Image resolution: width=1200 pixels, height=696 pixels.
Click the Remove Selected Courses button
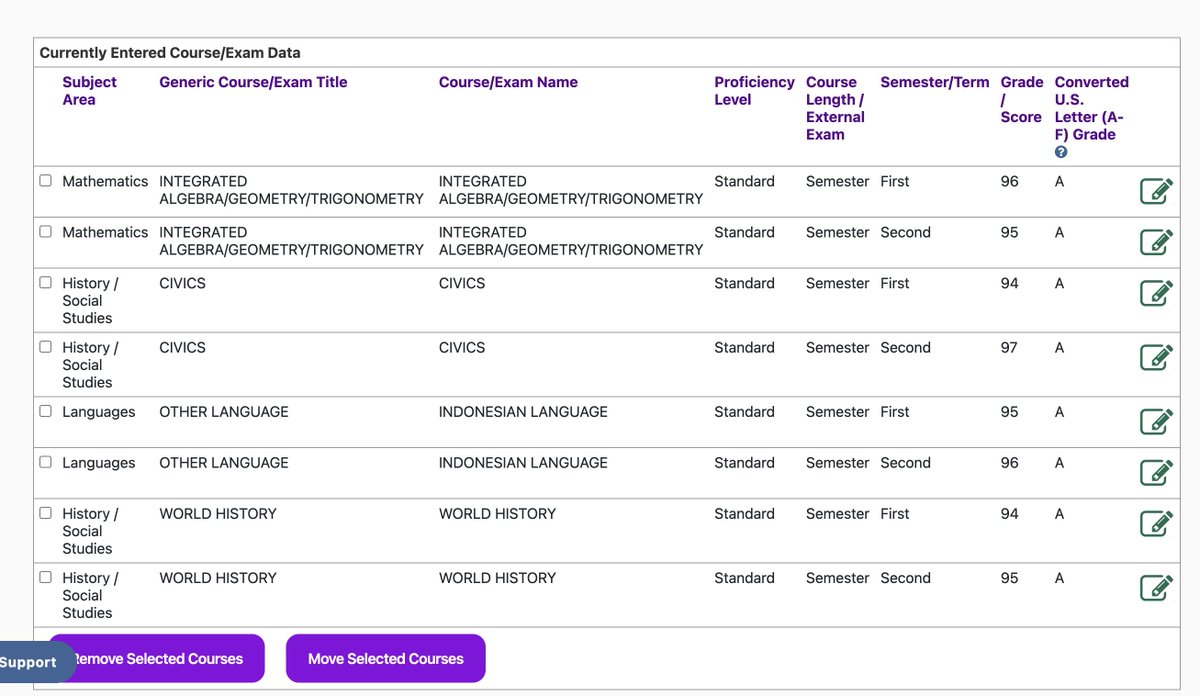tap(157, 659)
